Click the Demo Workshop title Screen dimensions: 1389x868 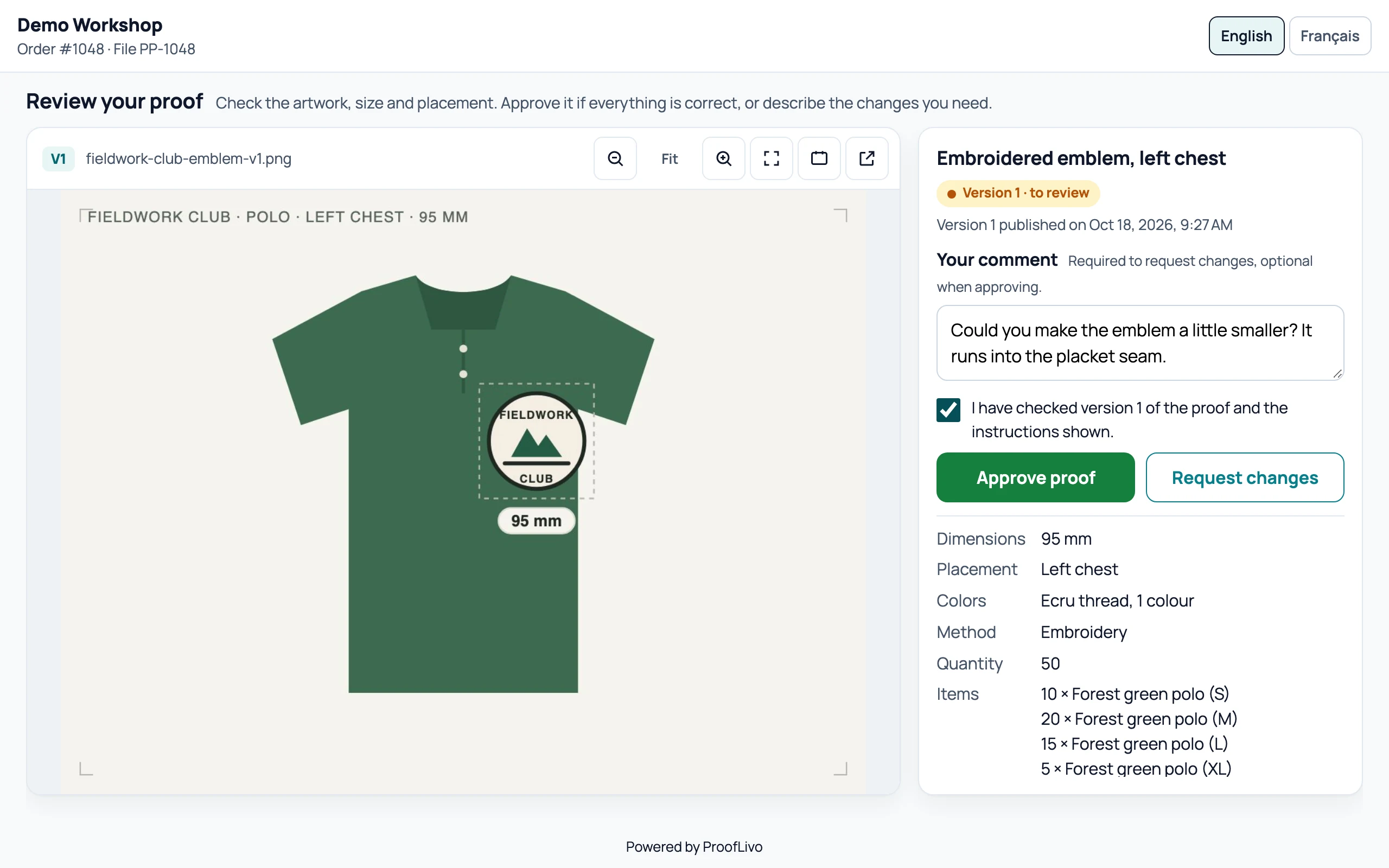pyautogui.click(x=90, y=25)
